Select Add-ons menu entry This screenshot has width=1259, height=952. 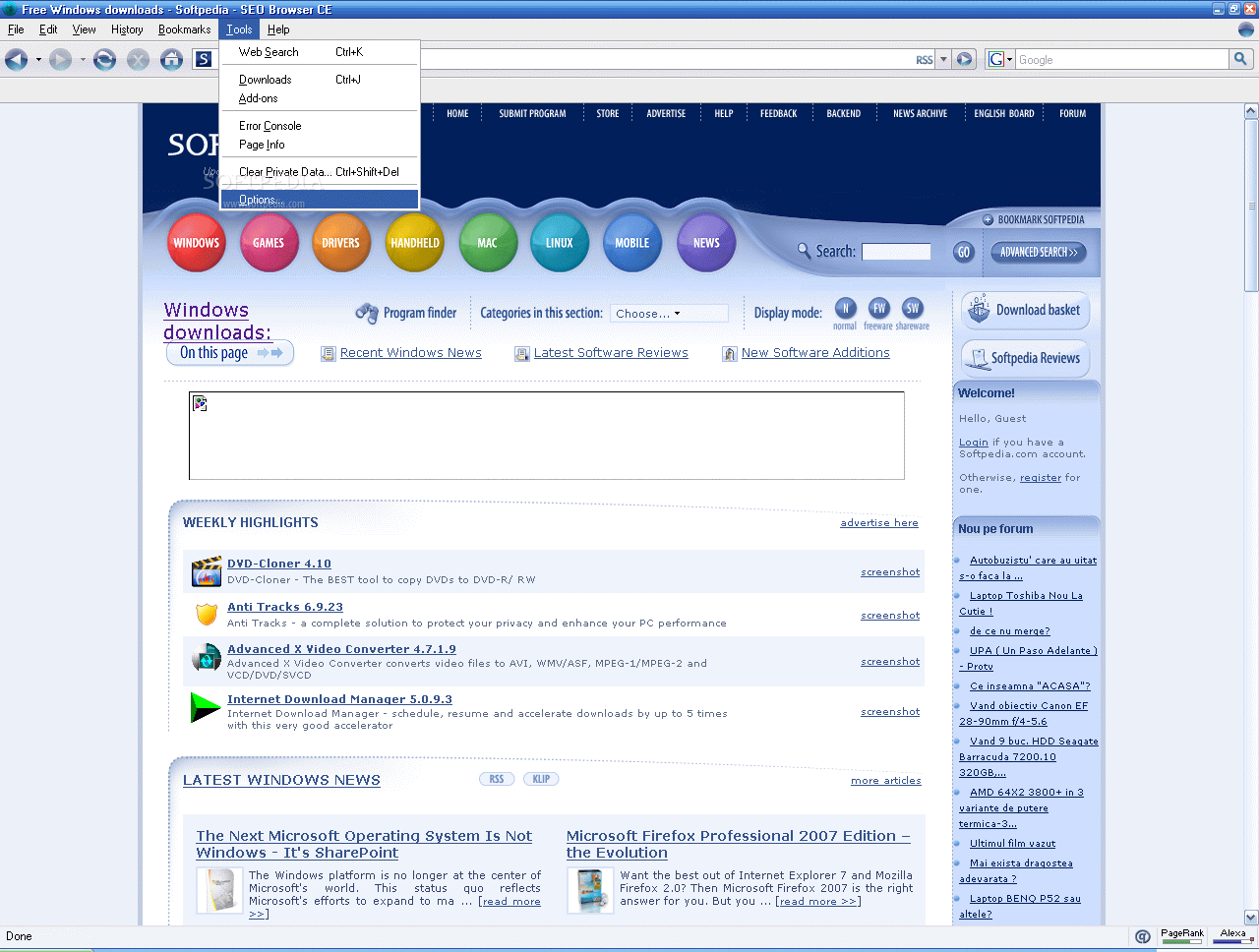coord(320,98)
